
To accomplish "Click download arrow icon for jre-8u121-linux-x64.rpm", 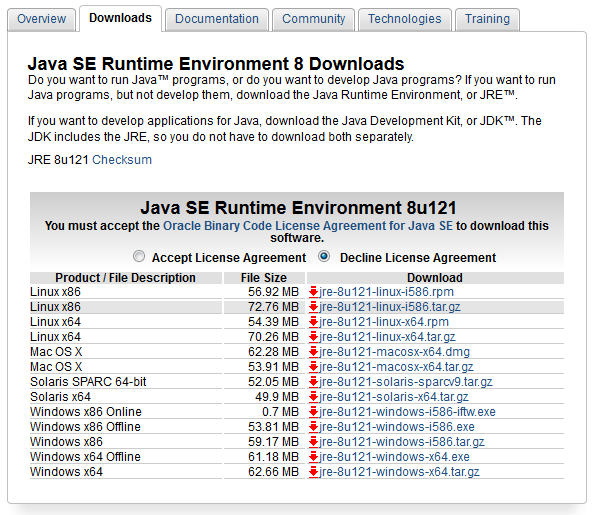I will (313, 322).
